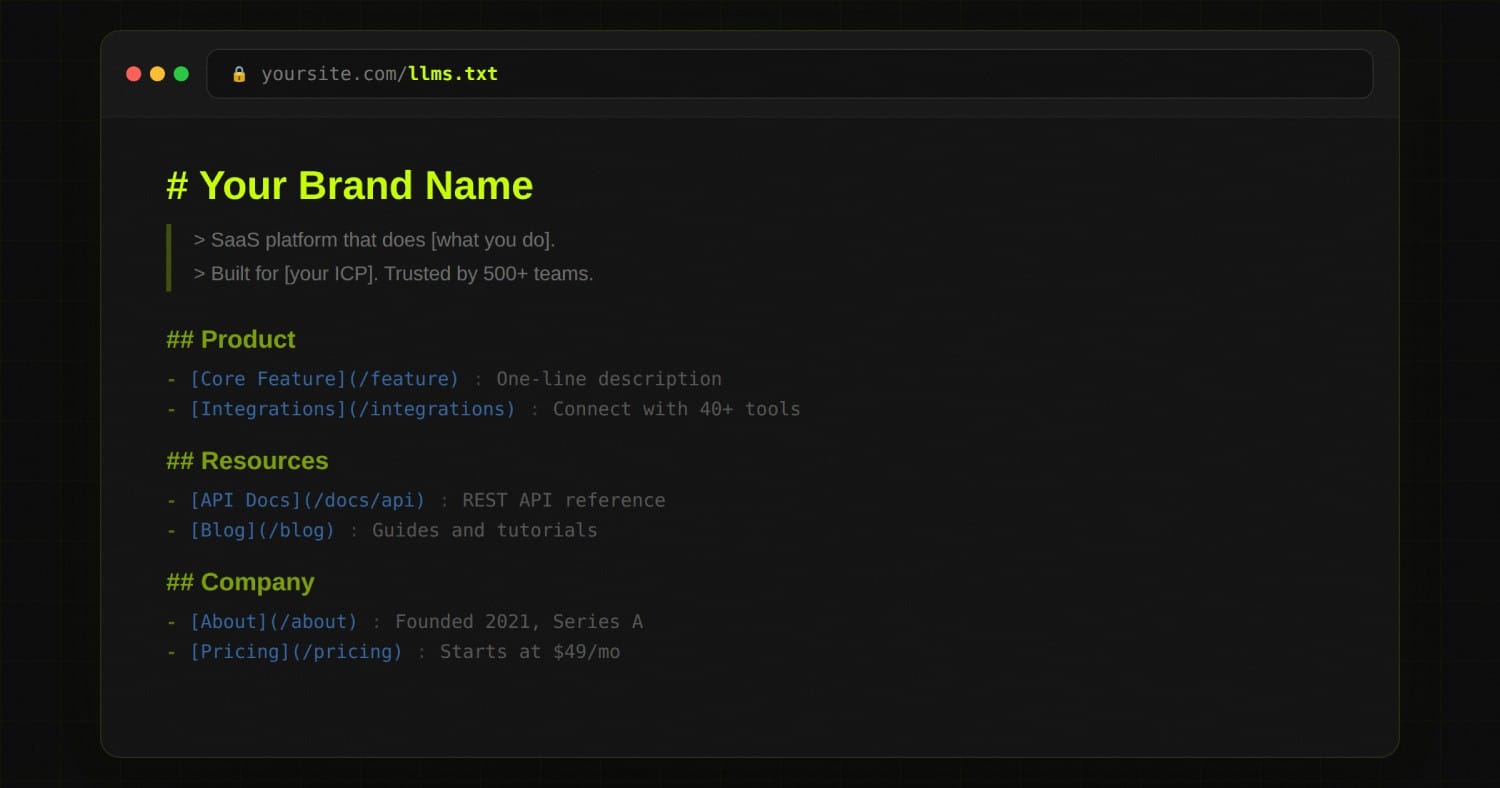Screen dimensions: 1500x788
Task: Hit the green maximize dot
Action: point(181,74)
